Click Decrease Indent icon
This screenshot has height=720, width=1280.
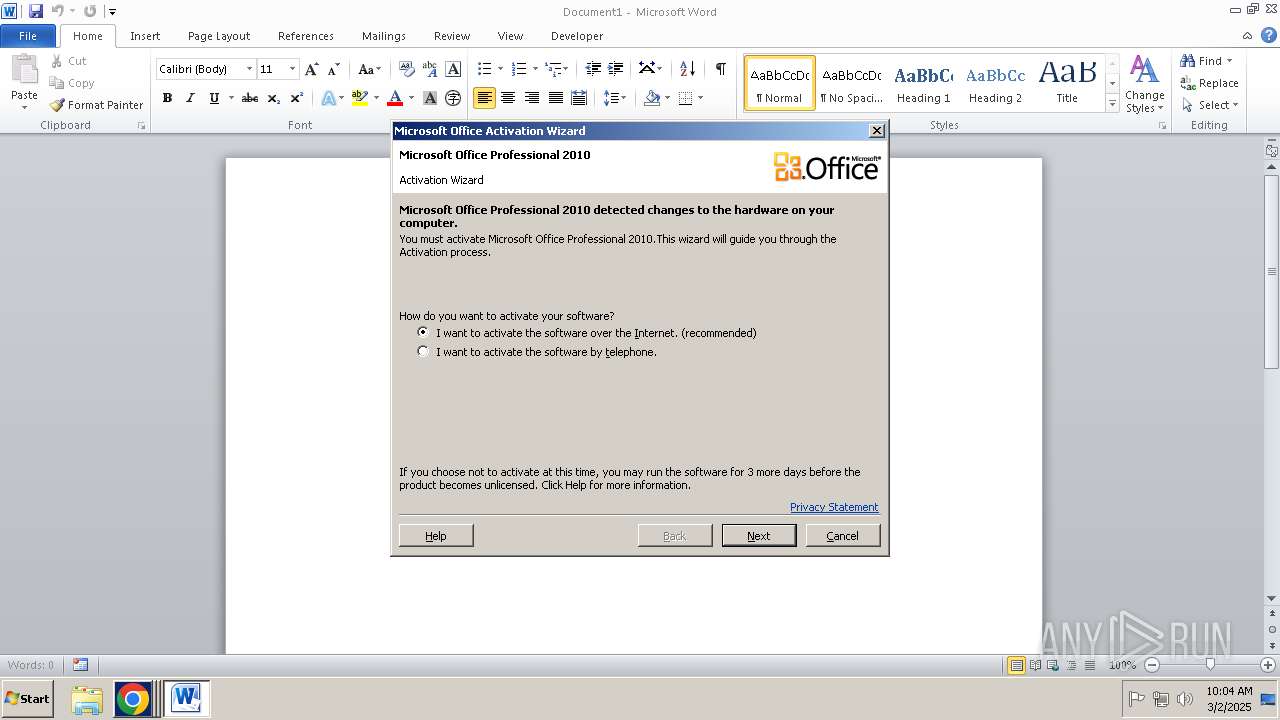tap(593, 69)
